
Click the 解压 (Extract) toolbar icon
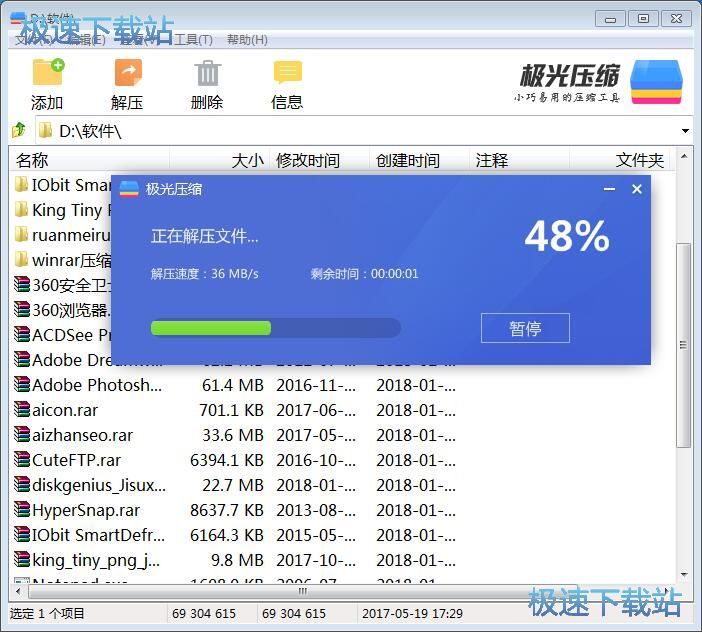[128, 72]
